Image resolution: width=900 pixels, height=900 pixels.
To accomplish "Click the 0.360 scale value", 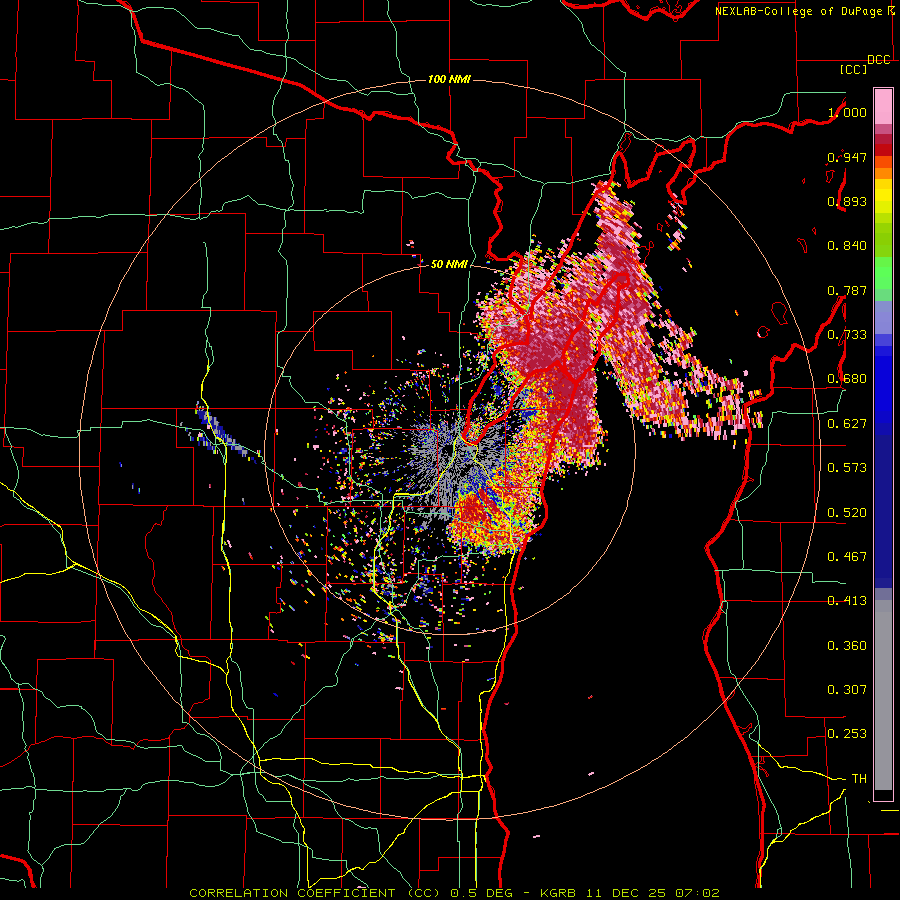I will [x=847, y=646].
